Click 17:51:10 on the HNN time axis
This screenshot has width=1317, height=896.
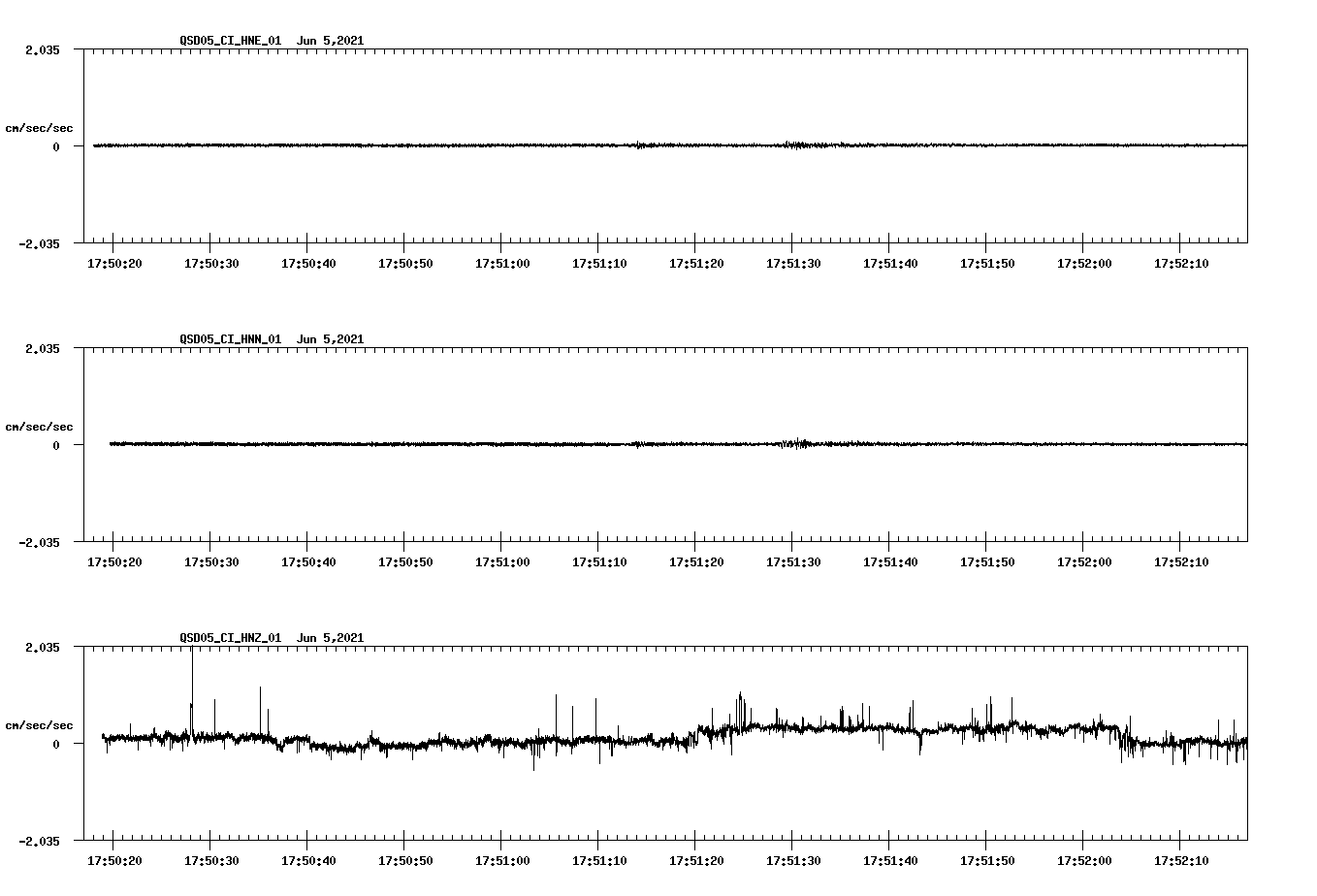599,562
